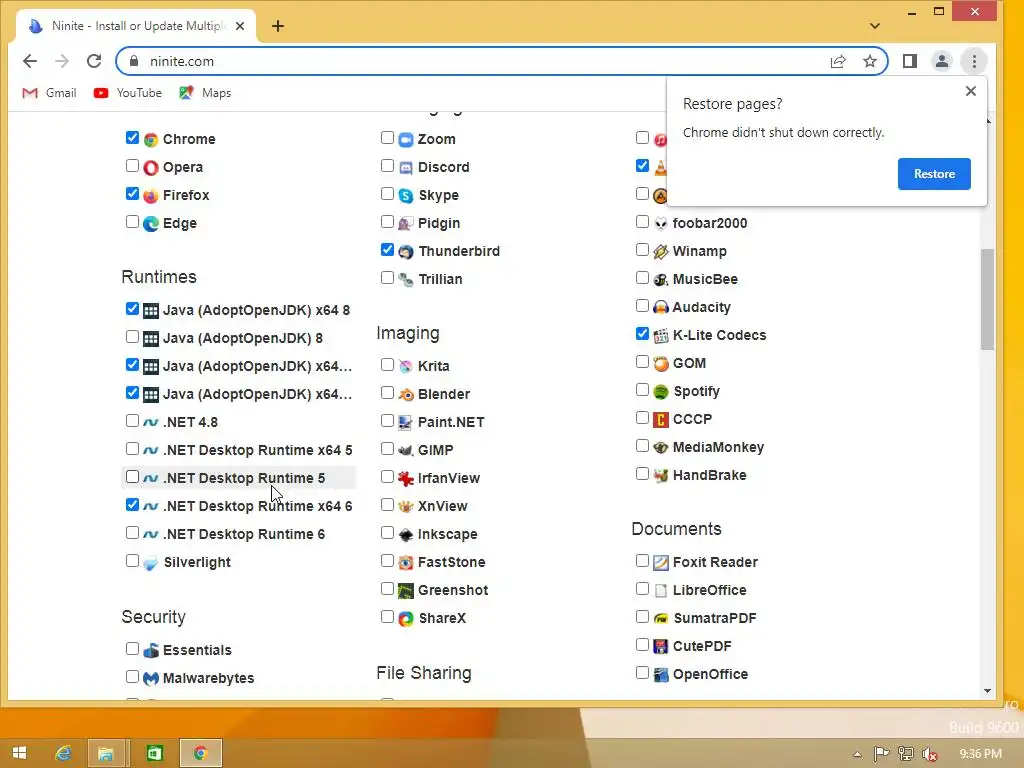Image resolution: width=1024 pixels, height=768 pixels.
Task: Uncheck the K-Lite Codecs checkbox
Action: tap(643, 334)
